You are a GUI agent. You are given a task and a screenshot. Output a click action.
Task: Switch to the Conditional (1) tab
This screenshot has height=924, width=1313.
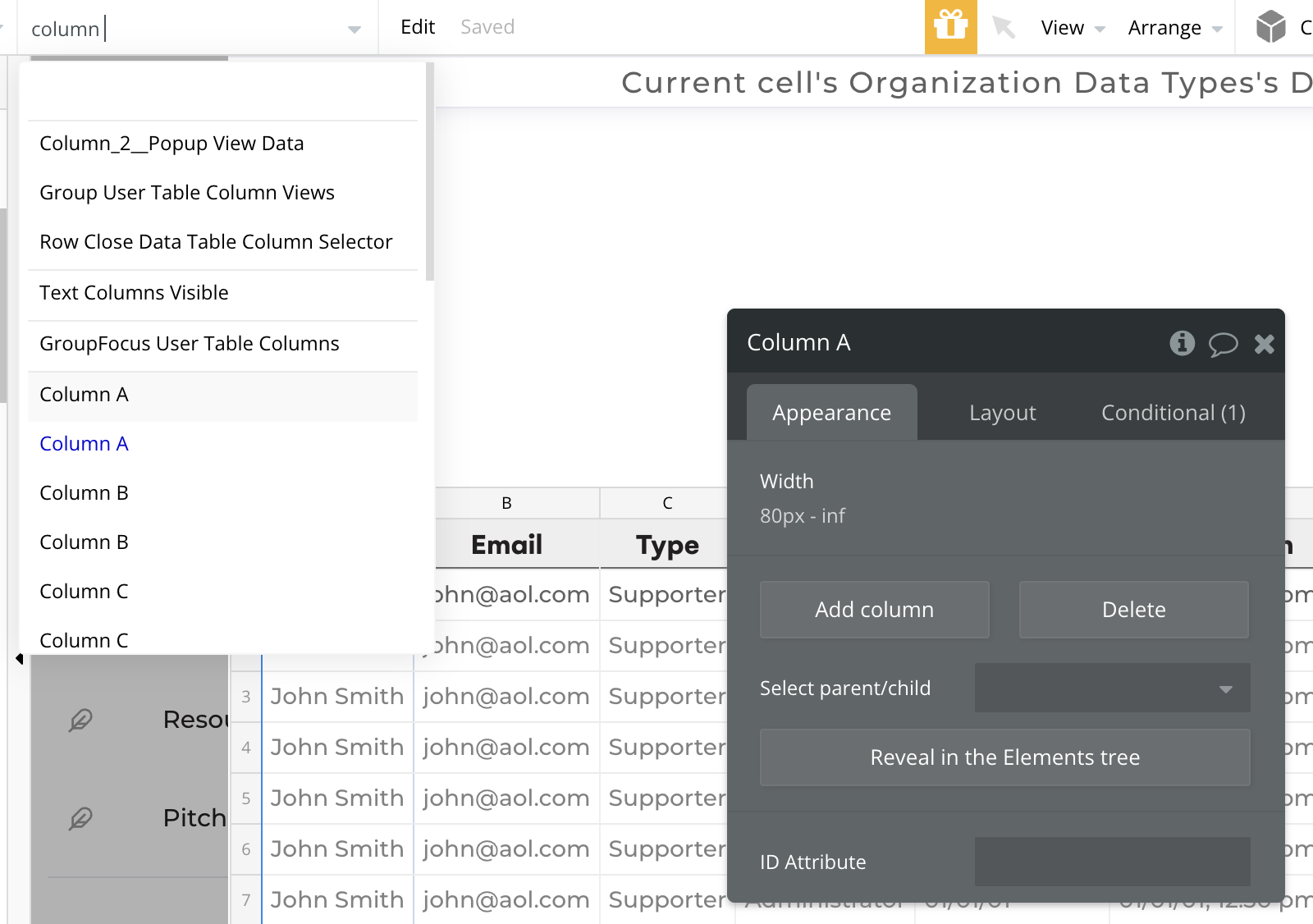(x=1173, y=413)
